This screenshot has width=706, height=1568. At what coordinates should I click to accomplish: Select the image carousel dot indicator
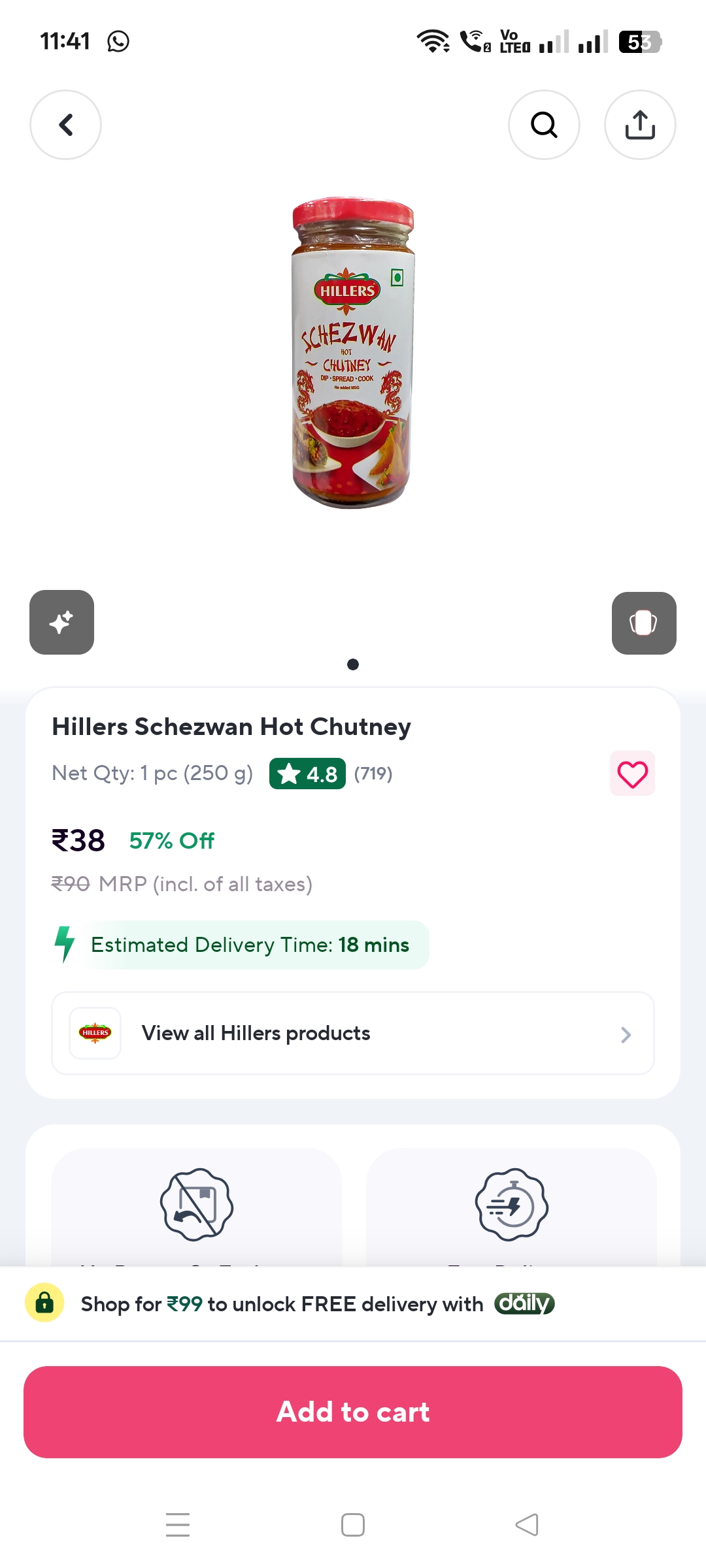coord(353,664)
